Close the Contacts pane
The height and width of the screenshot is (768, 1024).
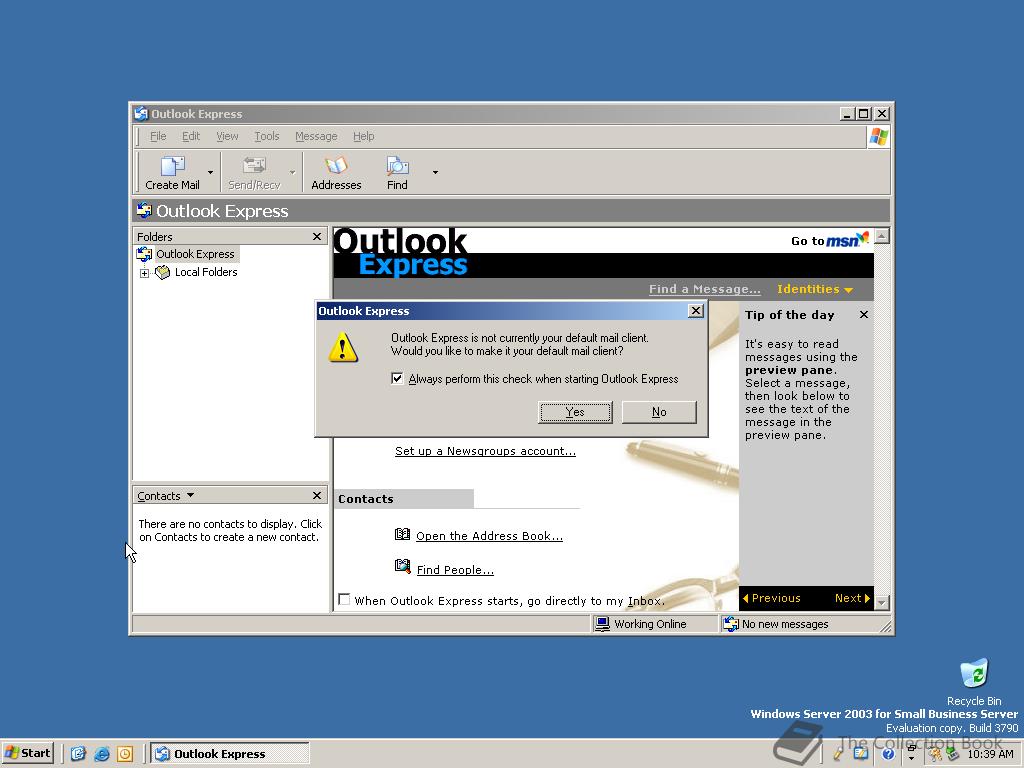click(317, 496)
